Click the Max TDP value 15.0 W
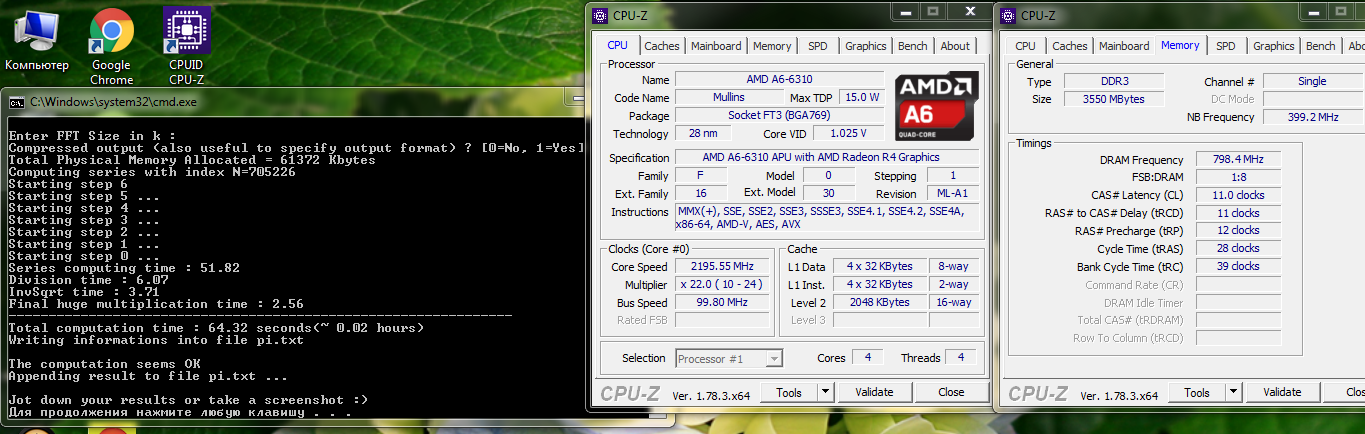This screenshot has height=434, width=1365. [862, 97]
